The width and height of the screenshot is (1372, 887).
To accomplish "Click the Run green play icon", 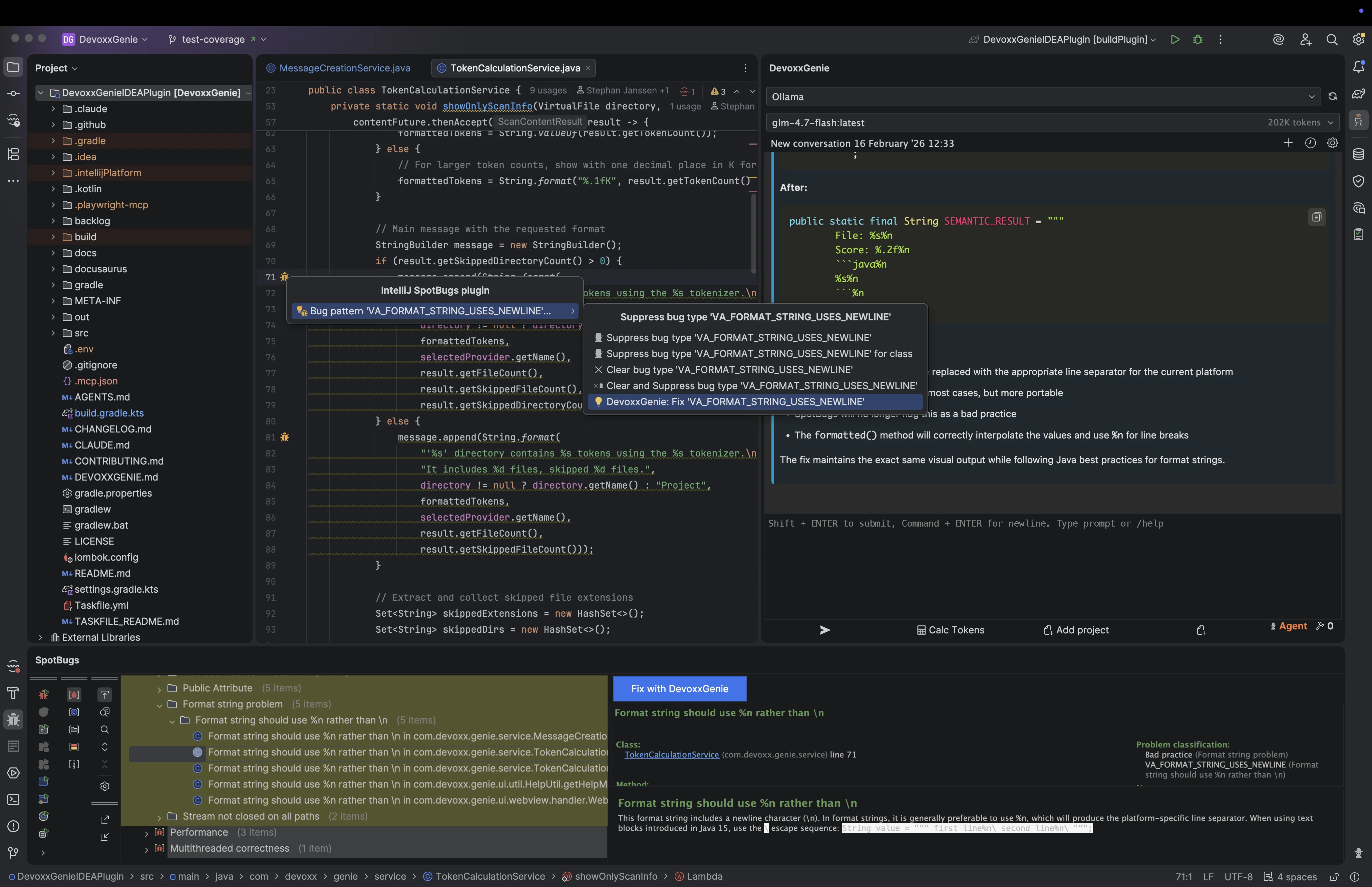I will [x=1175, y=39].
